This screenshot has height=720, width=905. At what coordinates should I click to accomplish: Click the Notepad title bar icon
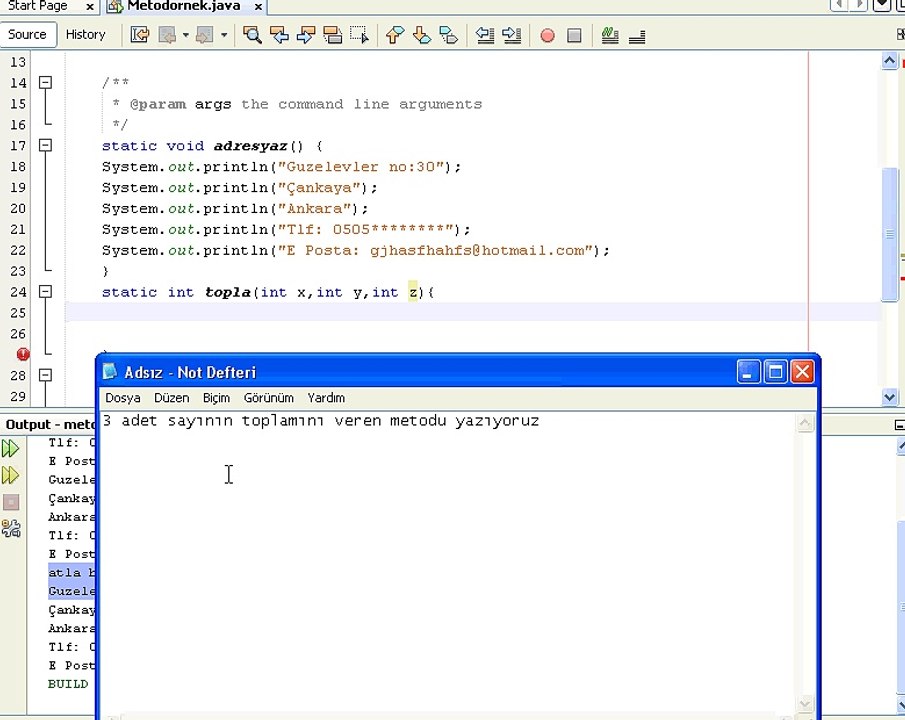click(x=110, y=371)
